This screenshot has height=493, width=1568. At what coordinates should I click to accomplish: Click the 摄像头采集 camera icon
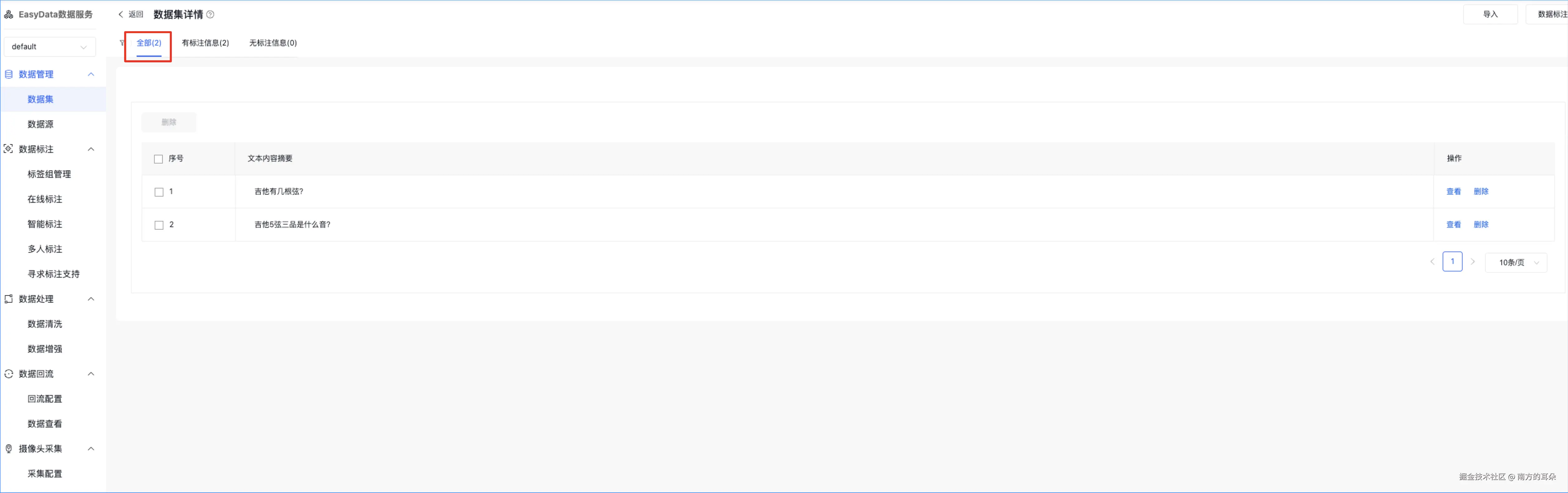(8, 449)
